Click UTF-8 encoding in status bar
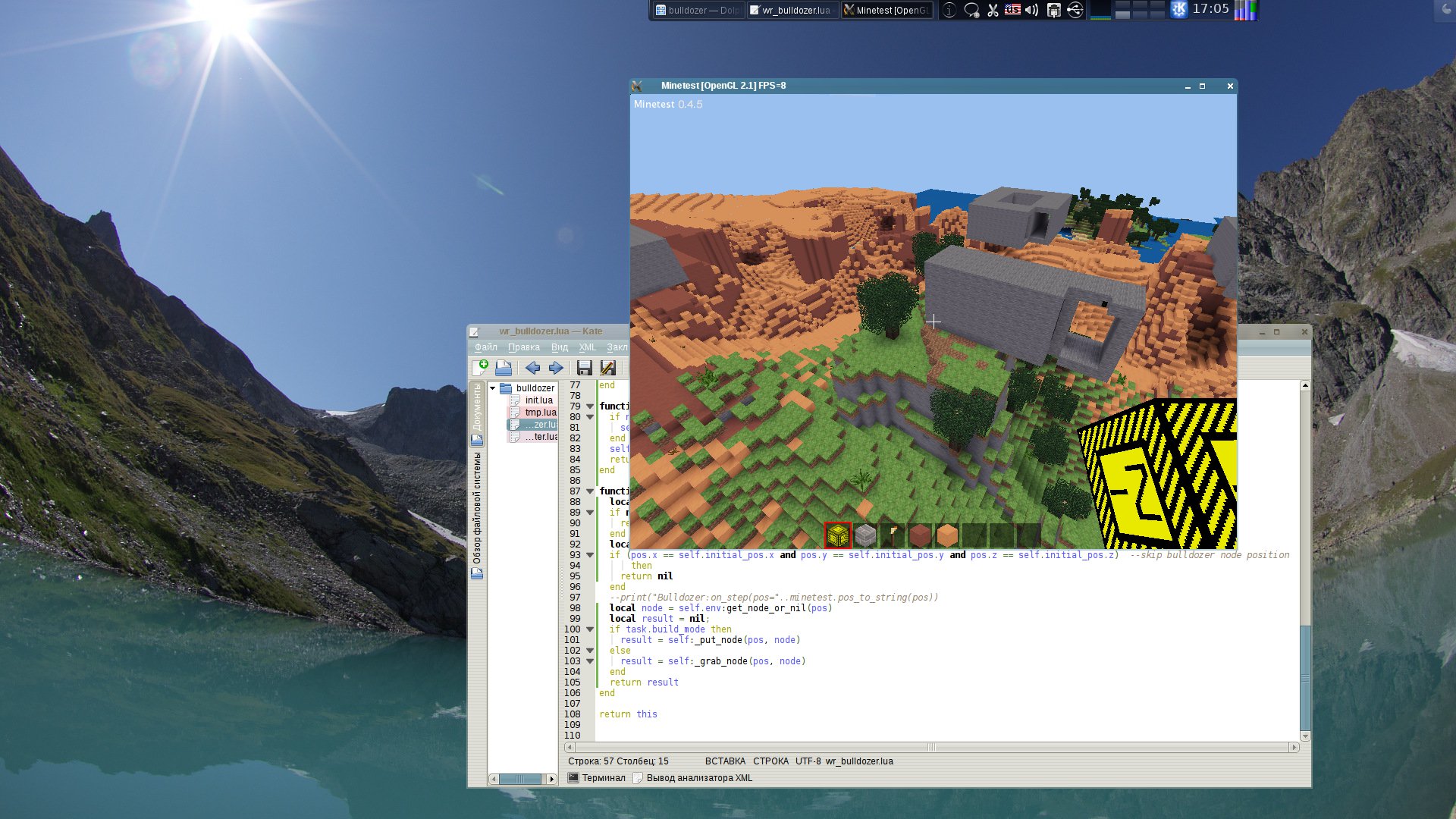This screenshot has width=1456, height=819. click(808, 761)
